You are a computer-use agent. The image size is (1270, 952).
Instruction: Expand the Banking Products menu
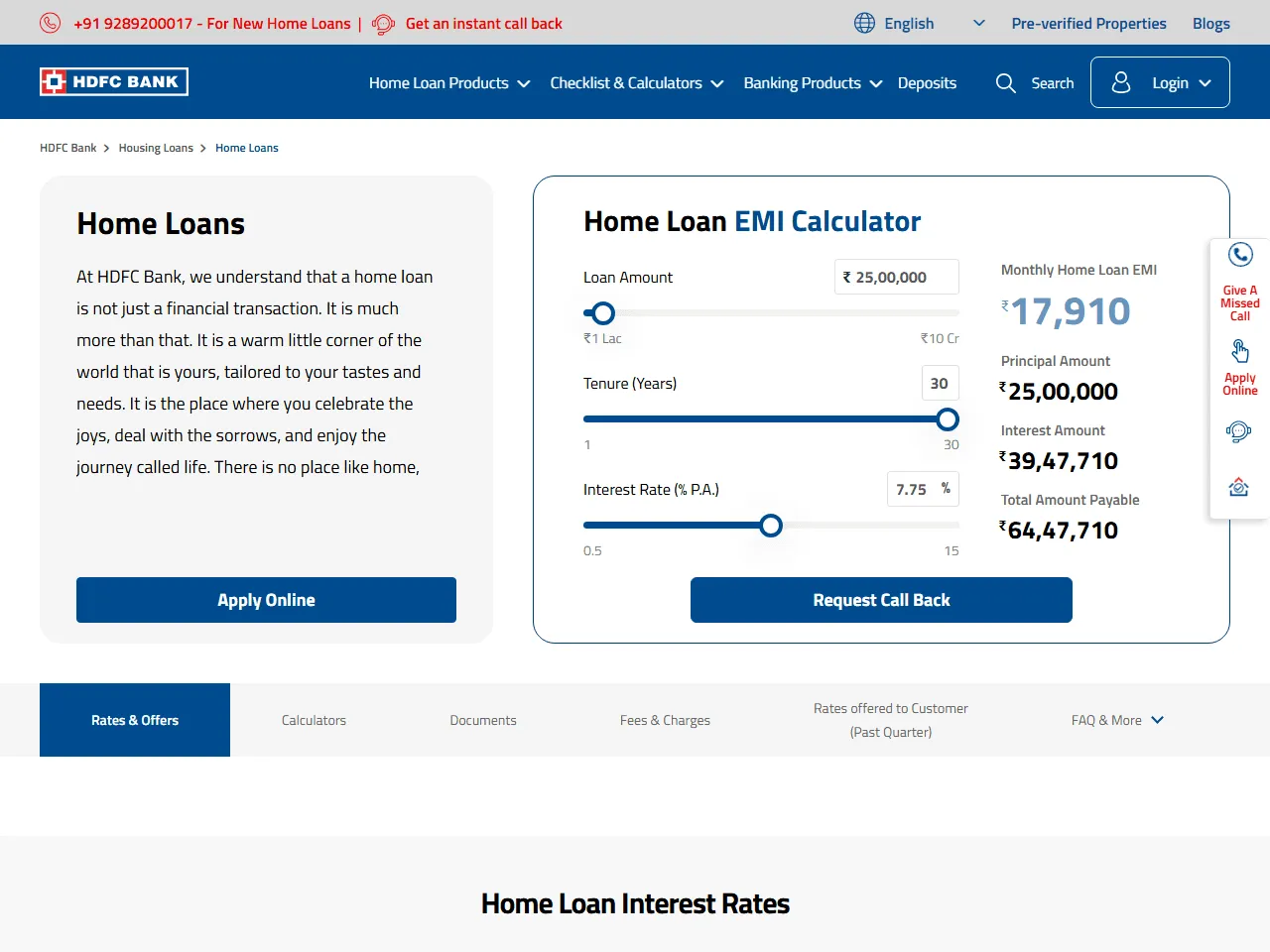[x=813, y=83]
